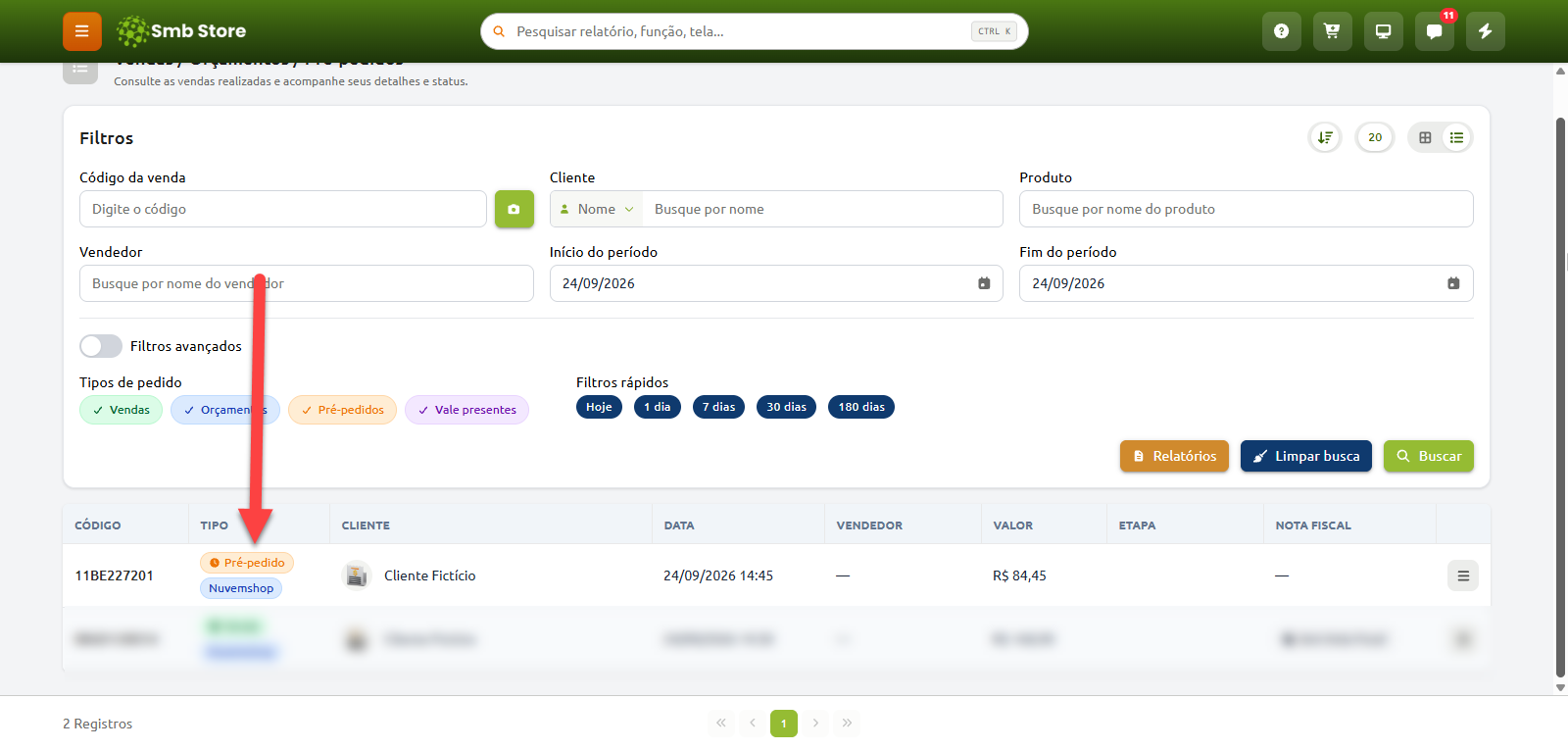Open chat messages with 11 notifications

click(1435, 31)
